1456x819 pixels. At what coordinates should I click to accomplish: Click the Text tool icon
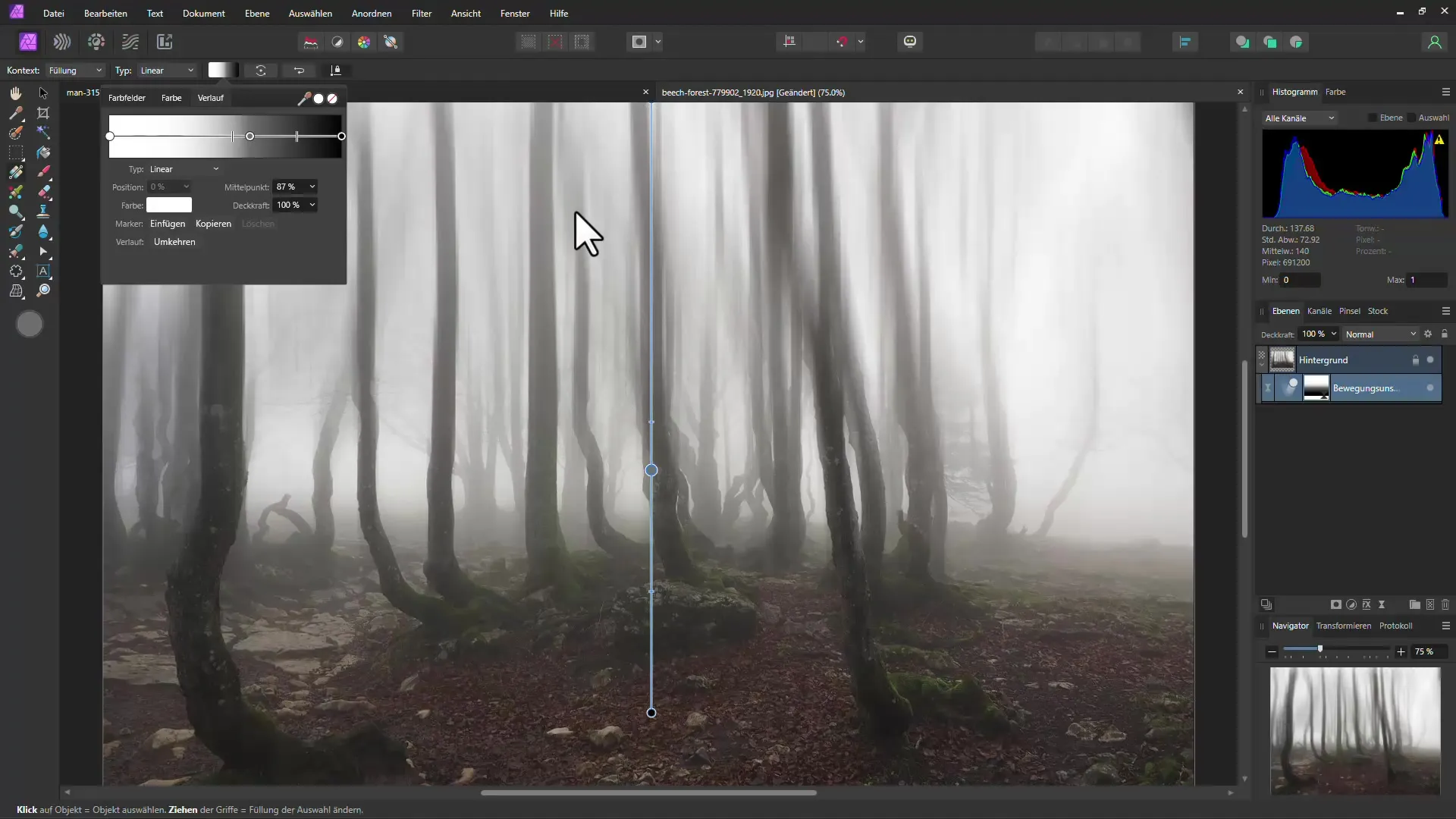43,270
